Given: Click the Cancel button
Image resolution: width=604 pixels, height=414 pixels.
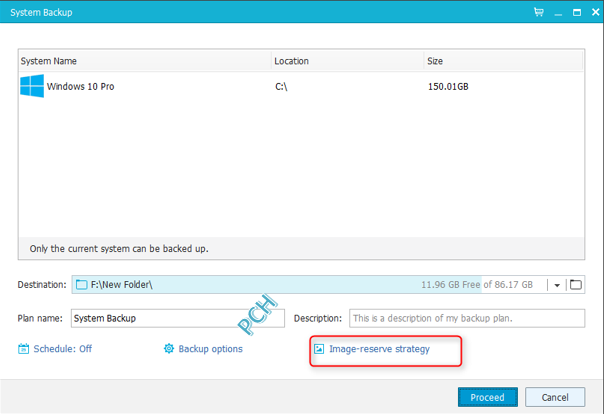Looking at the screenshot, I should point(555,397).
